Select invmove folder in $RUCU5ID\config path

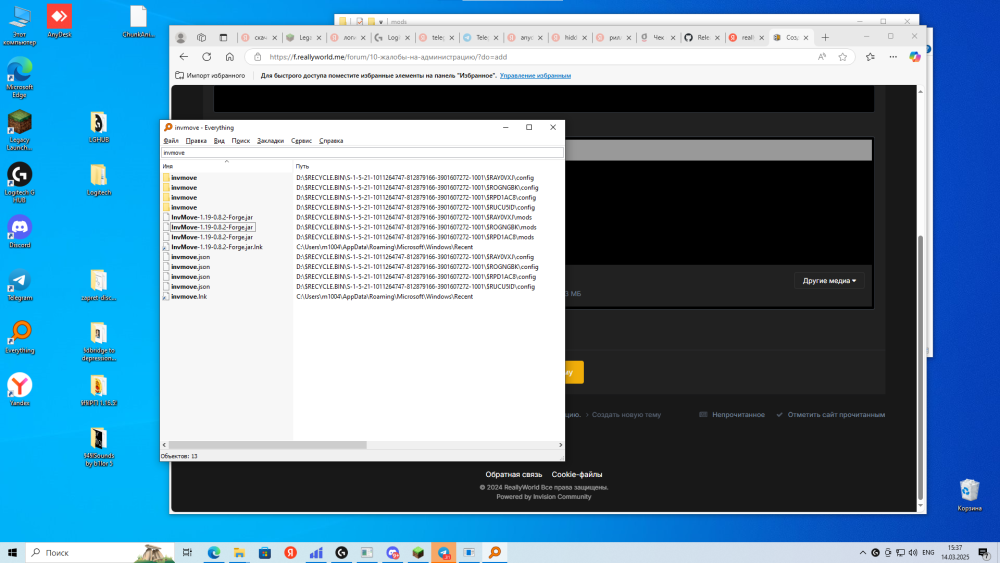point(184,207)
